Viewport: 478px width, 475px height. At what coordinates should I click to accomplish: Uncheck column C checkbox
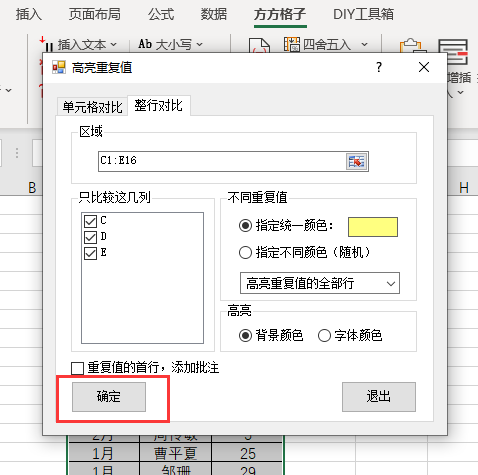90,221
